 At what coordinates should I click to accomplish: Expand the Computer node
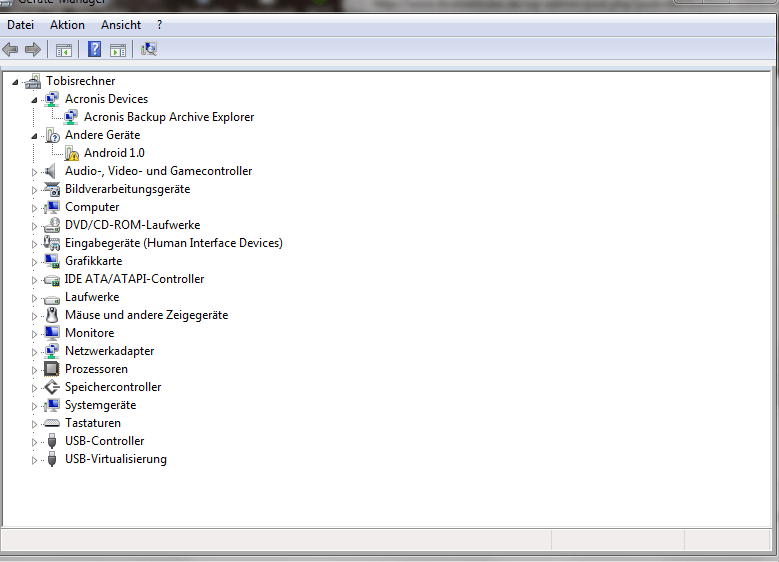click(x=34, y=208)
